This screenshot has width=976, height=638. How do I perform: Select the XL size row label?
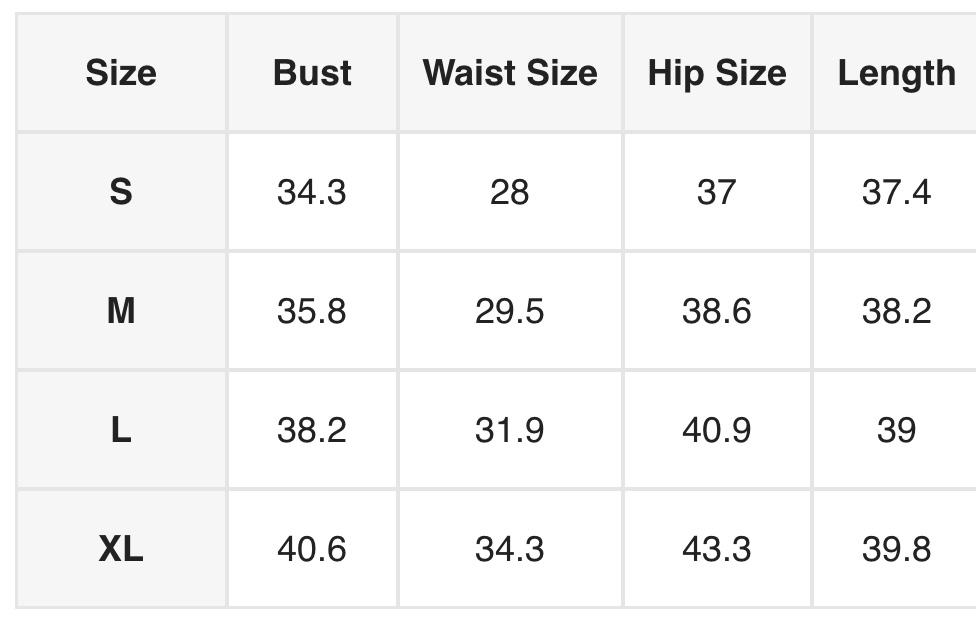[121, 549]
